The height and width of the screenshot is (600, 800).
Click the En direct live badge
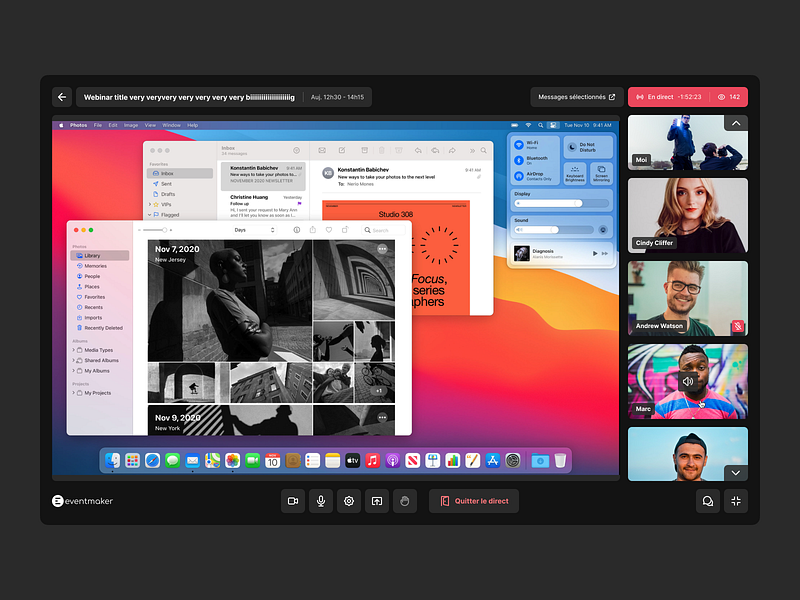[x=669, y=97]
